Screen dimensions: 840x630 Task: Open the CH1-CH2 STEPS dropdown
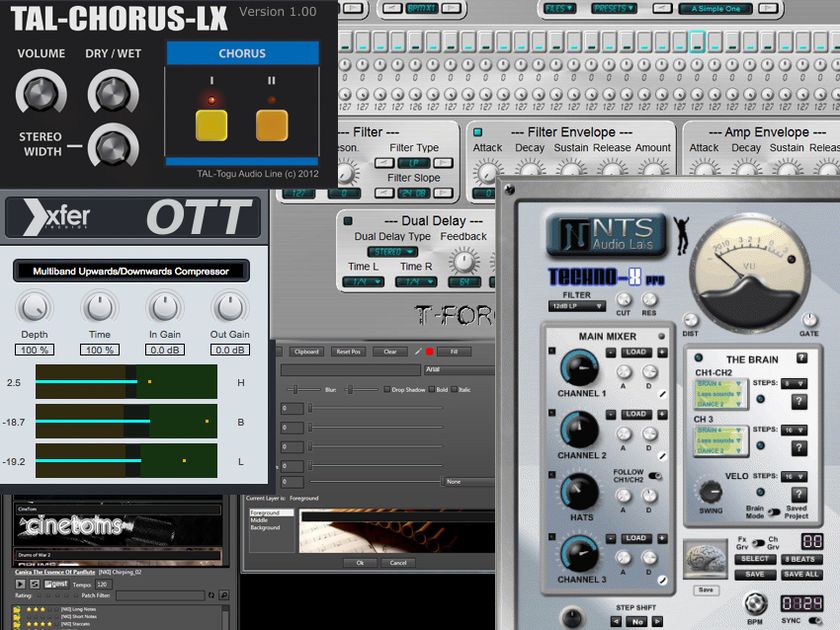tap(792, 383)
